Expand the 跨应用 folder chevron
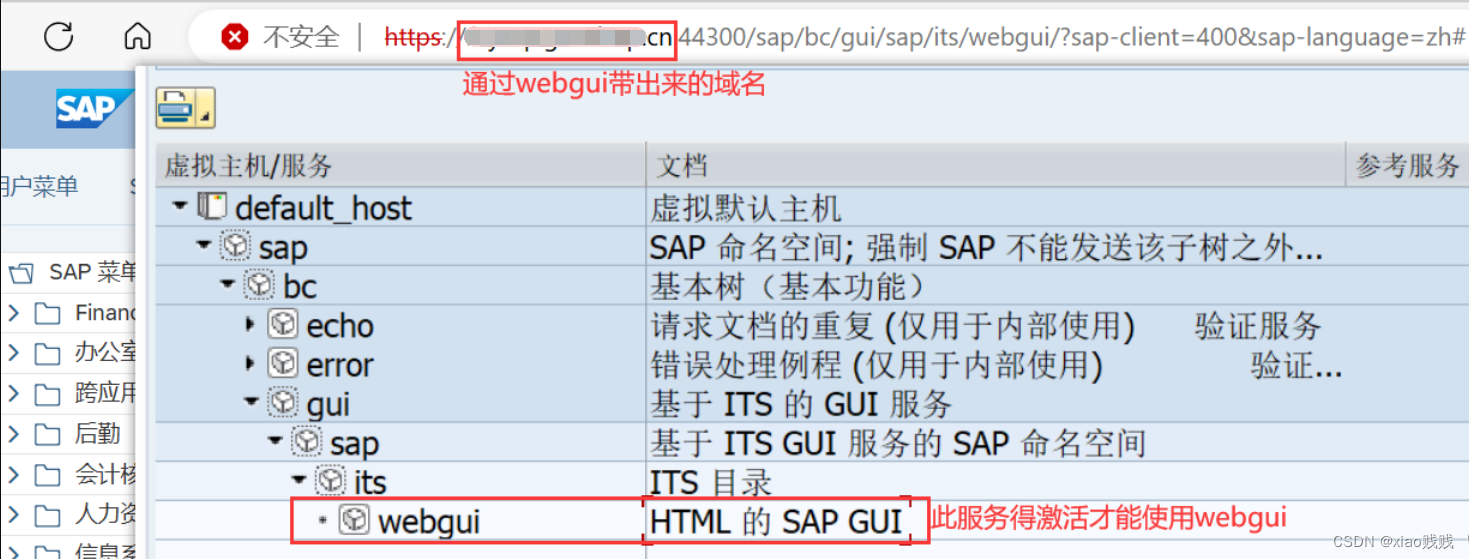This screenshot has width=1469, height=559. click(13, 394)
